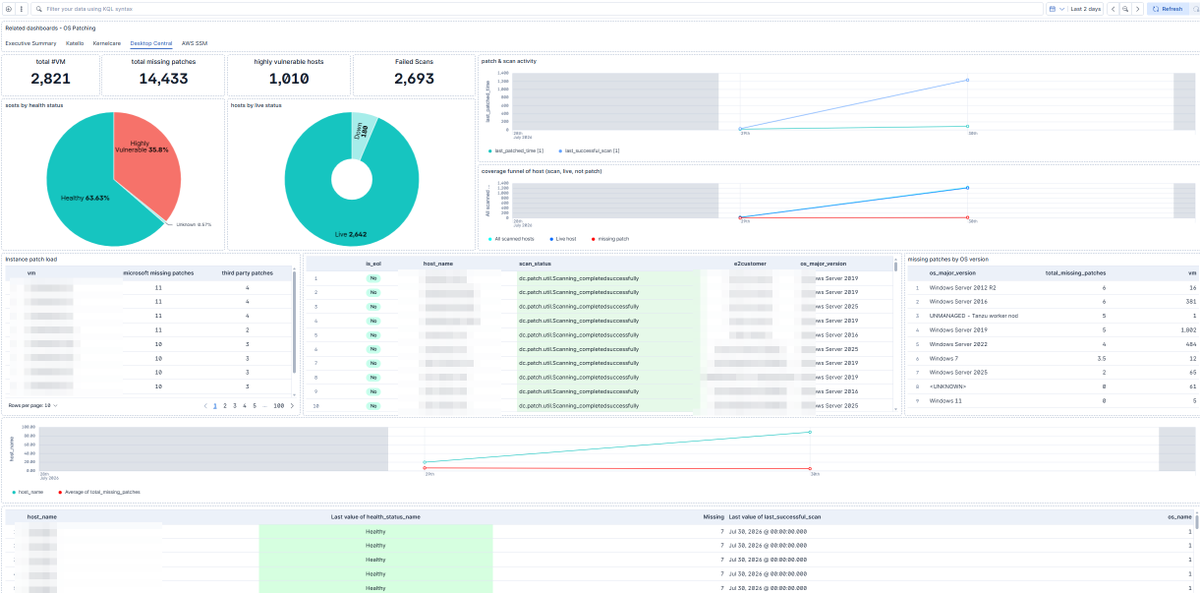1200x593 pixels.
Task: Open Rows per page dropdown
Action: tap(33, 405)
